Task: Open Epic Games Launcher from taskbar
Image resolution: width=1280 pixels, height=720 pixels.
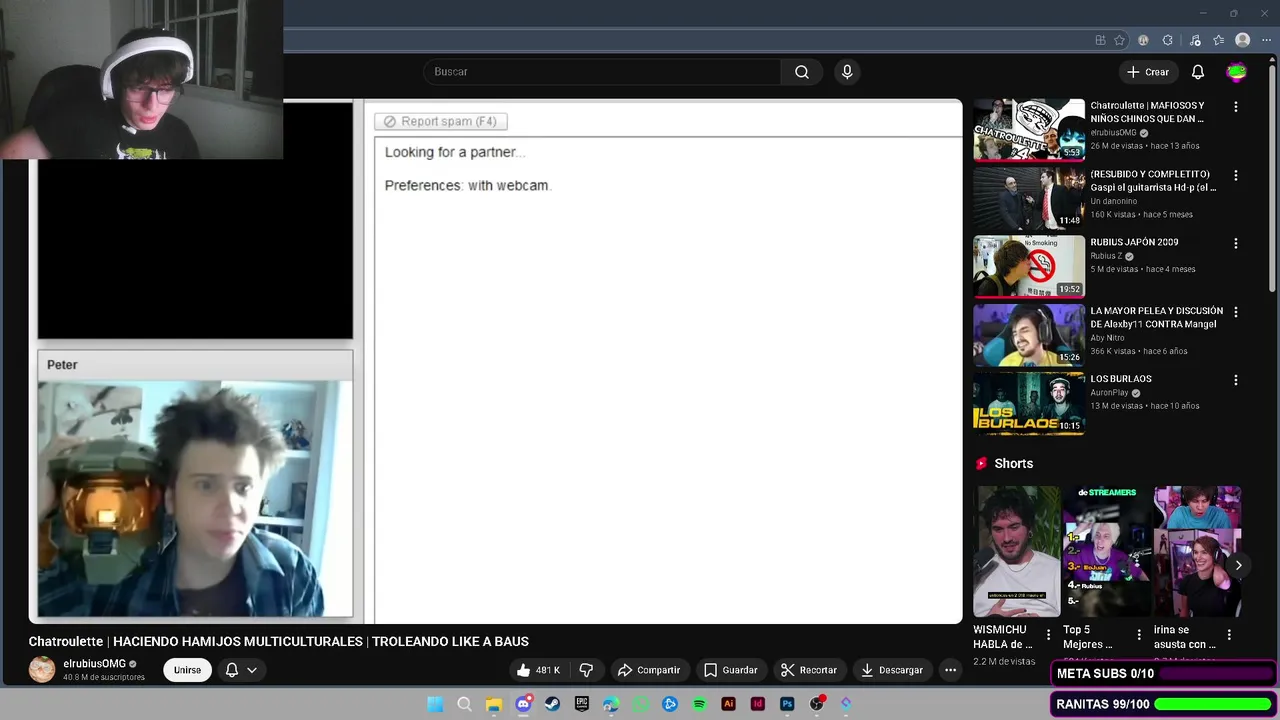Action: (x=582, y=704)
